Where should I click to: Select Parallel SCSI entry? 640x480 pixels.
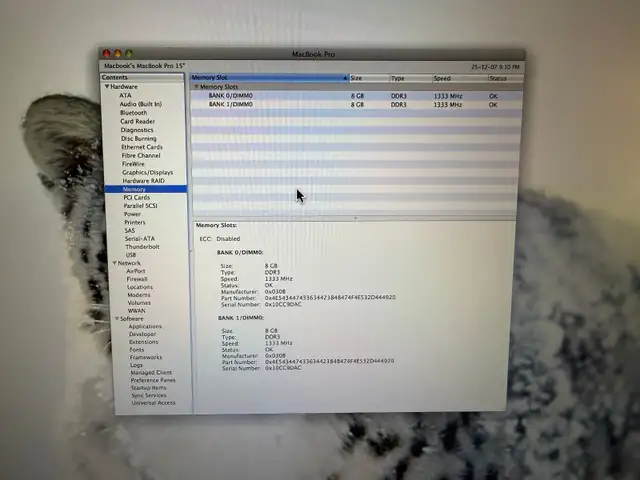140,206
